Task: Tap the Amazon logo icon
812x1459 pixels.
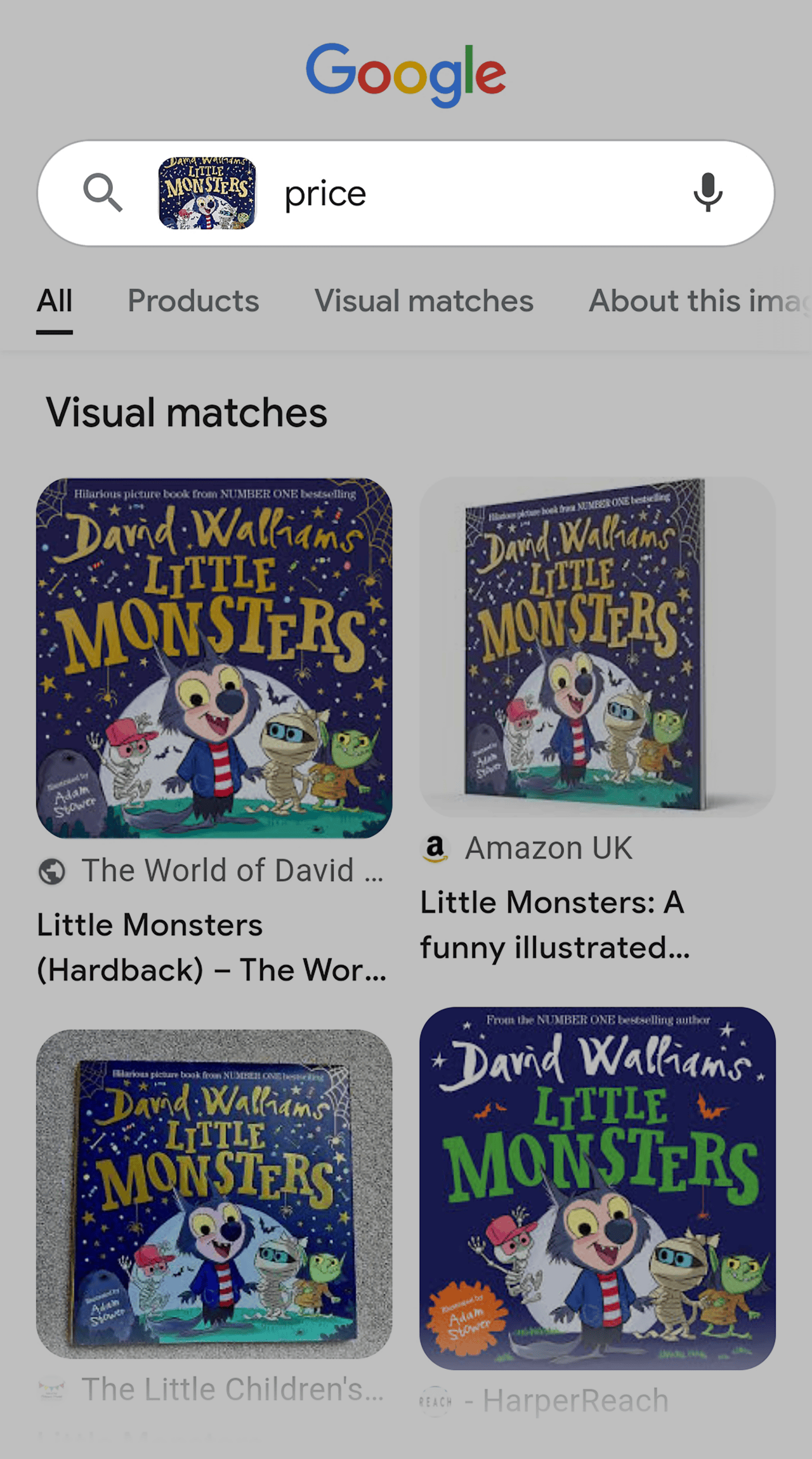Action: click(x=435, y=848)
